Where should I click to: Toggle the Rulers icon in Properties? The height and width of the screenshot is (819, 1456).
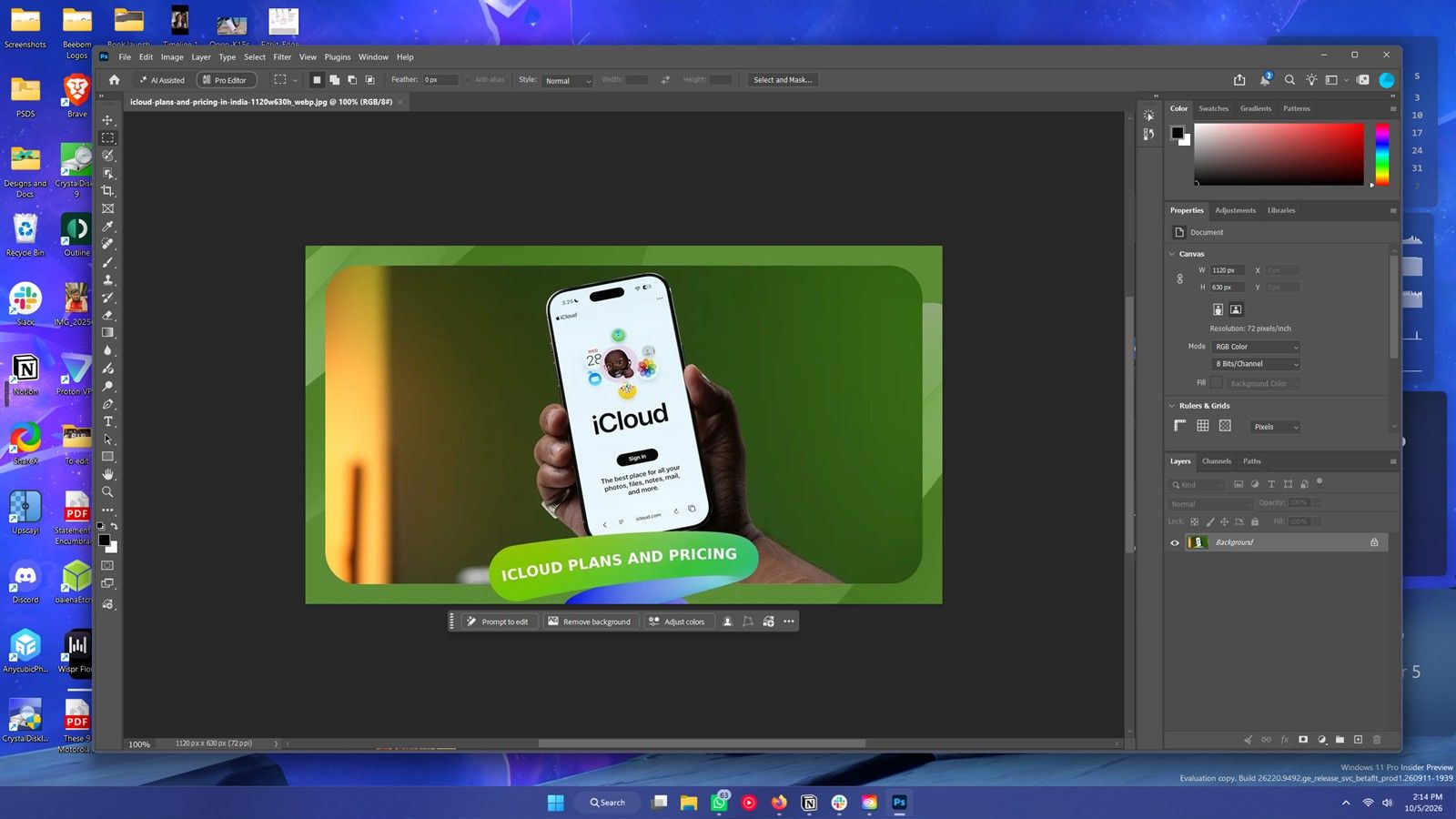(1180, 426)
